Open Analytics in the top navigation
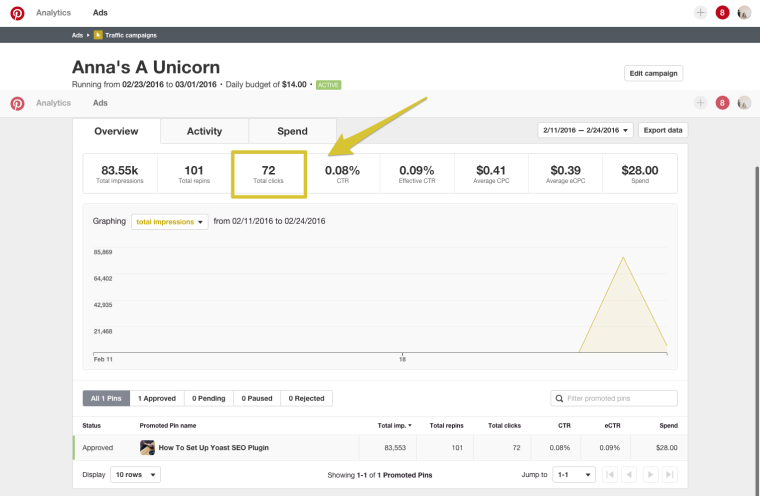 (53, 13)
